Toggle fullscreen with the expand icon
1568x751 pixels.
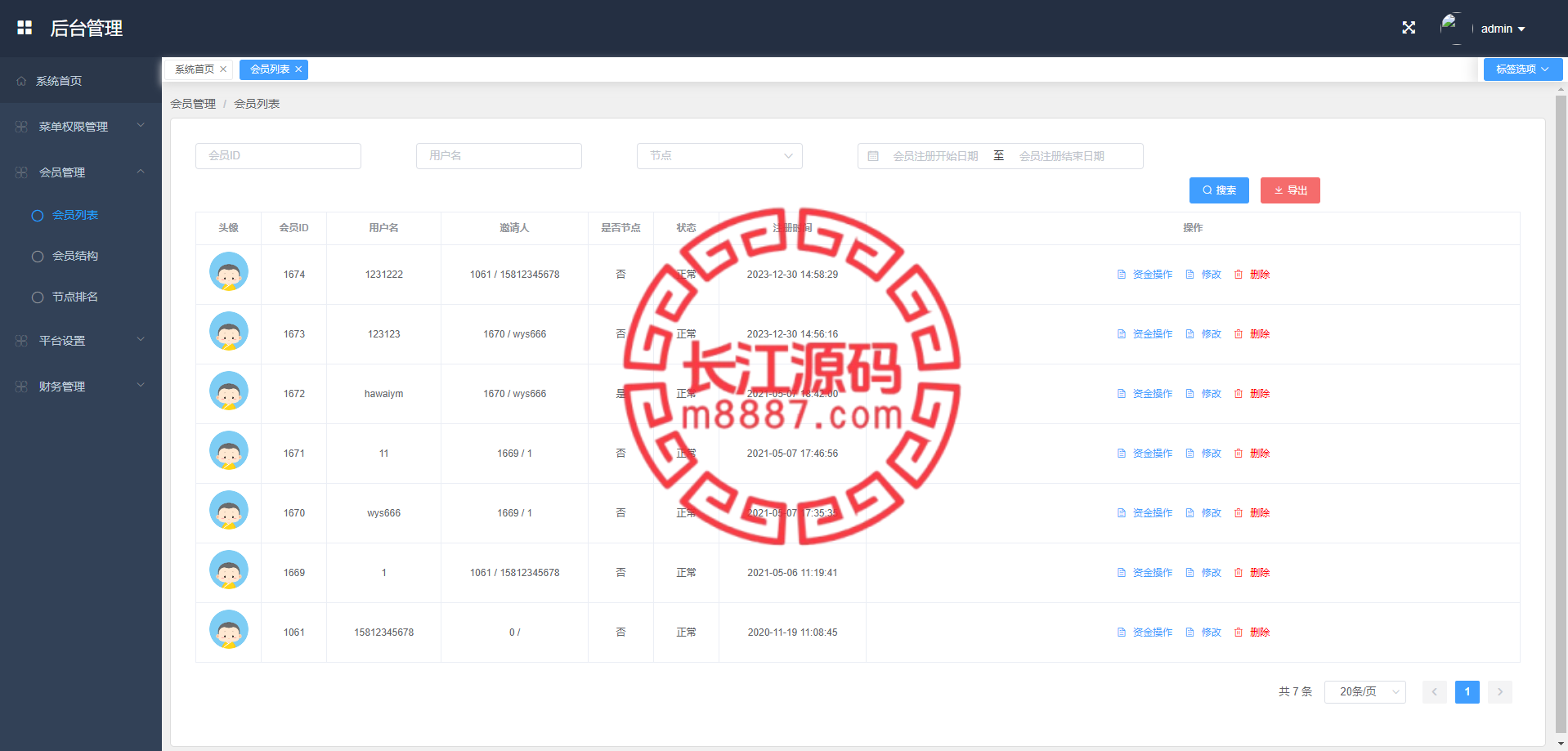1409,28
